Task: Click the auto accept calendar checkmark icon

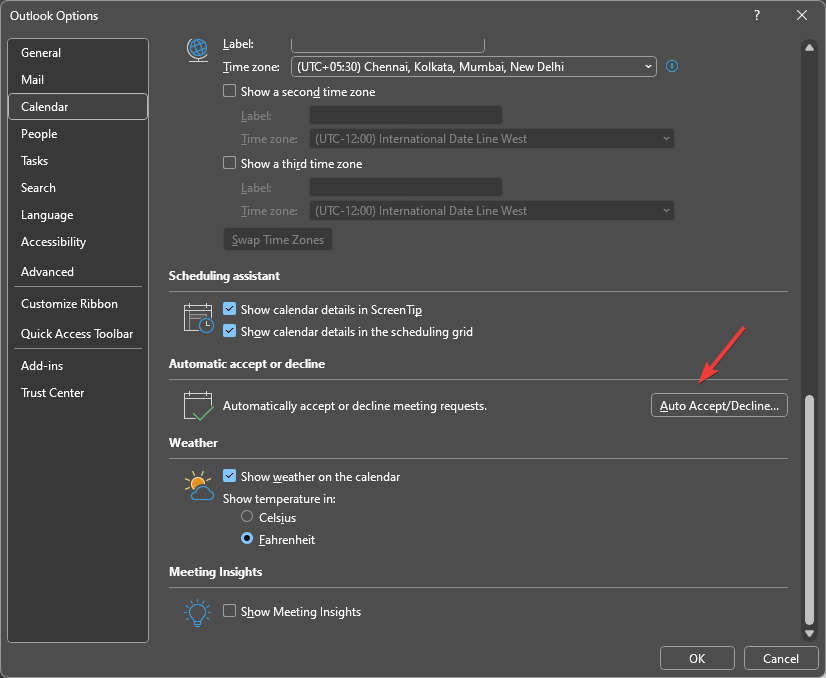Action: pyautogui.click(x=198, y=406)
